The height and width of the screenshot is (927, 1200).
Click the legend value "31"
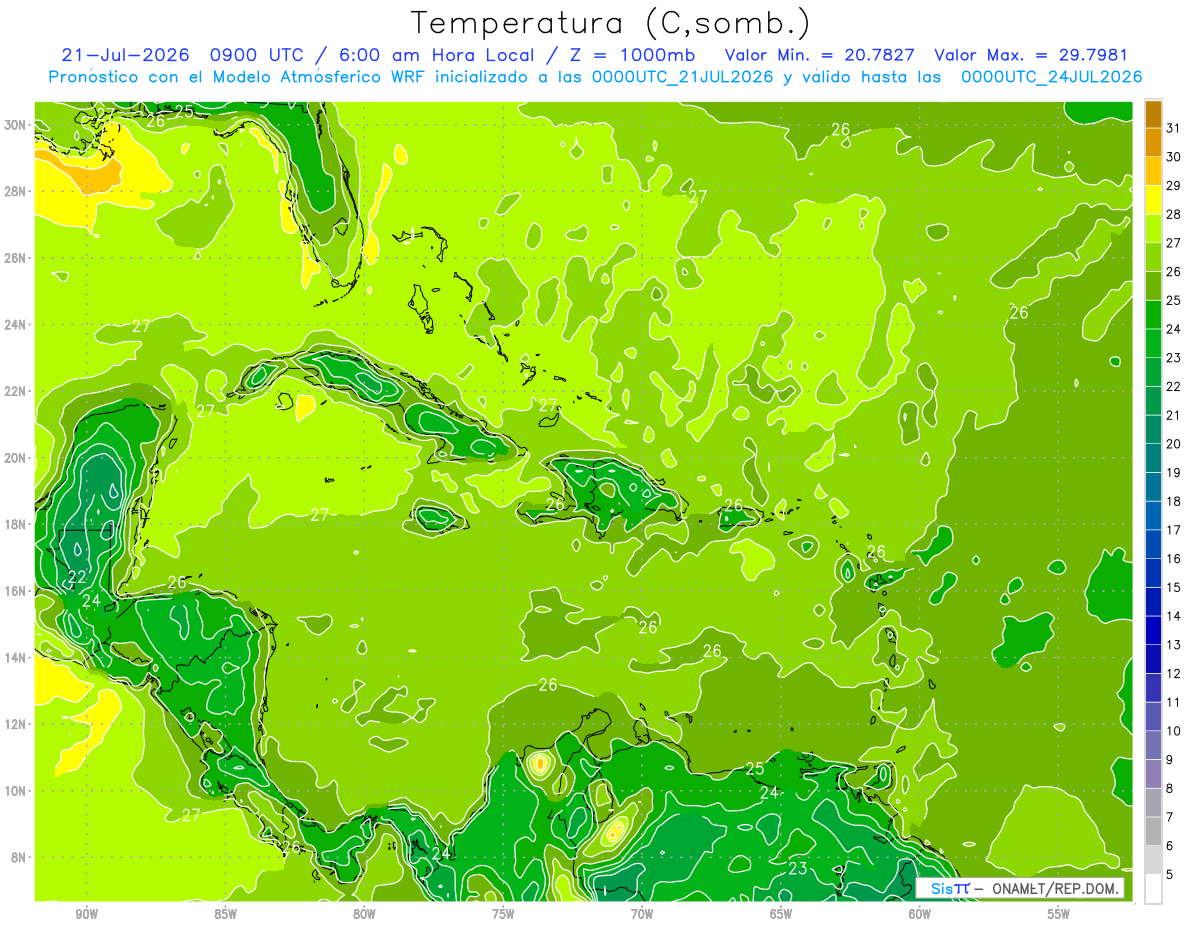point(1174,128)
